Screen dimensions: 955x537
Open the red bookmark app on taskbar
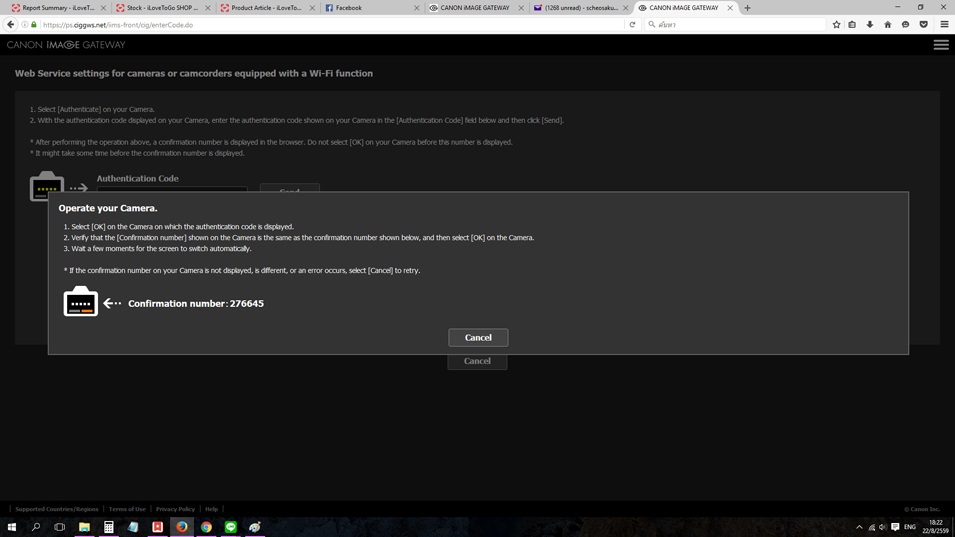pyautogui.click(x=157, y=527)
